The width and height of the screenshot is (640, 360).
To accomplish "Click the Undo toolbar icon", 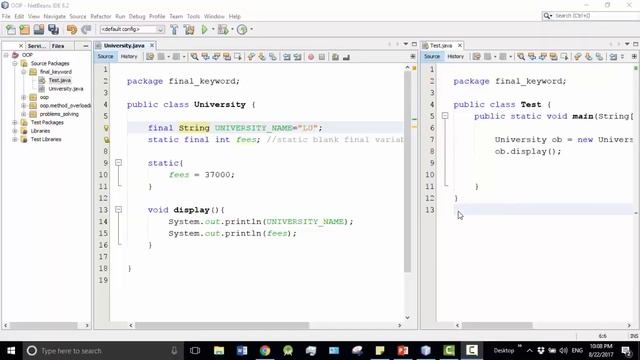I will [x=72, y=29].
